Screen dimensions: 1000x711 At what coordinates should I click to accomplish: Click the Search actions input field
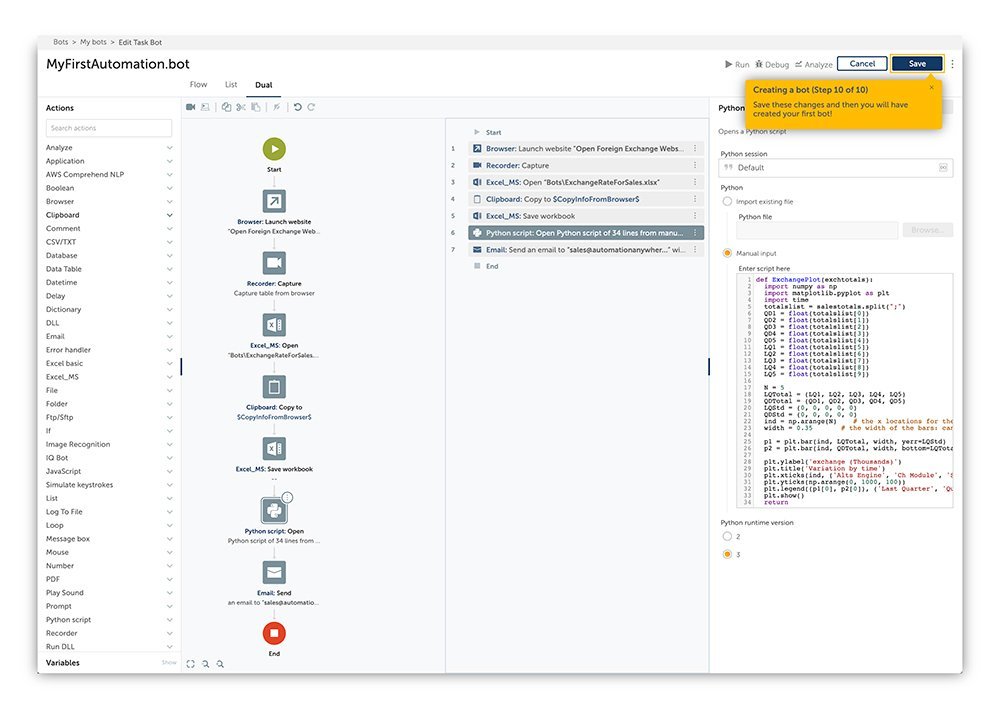point(108,128)
